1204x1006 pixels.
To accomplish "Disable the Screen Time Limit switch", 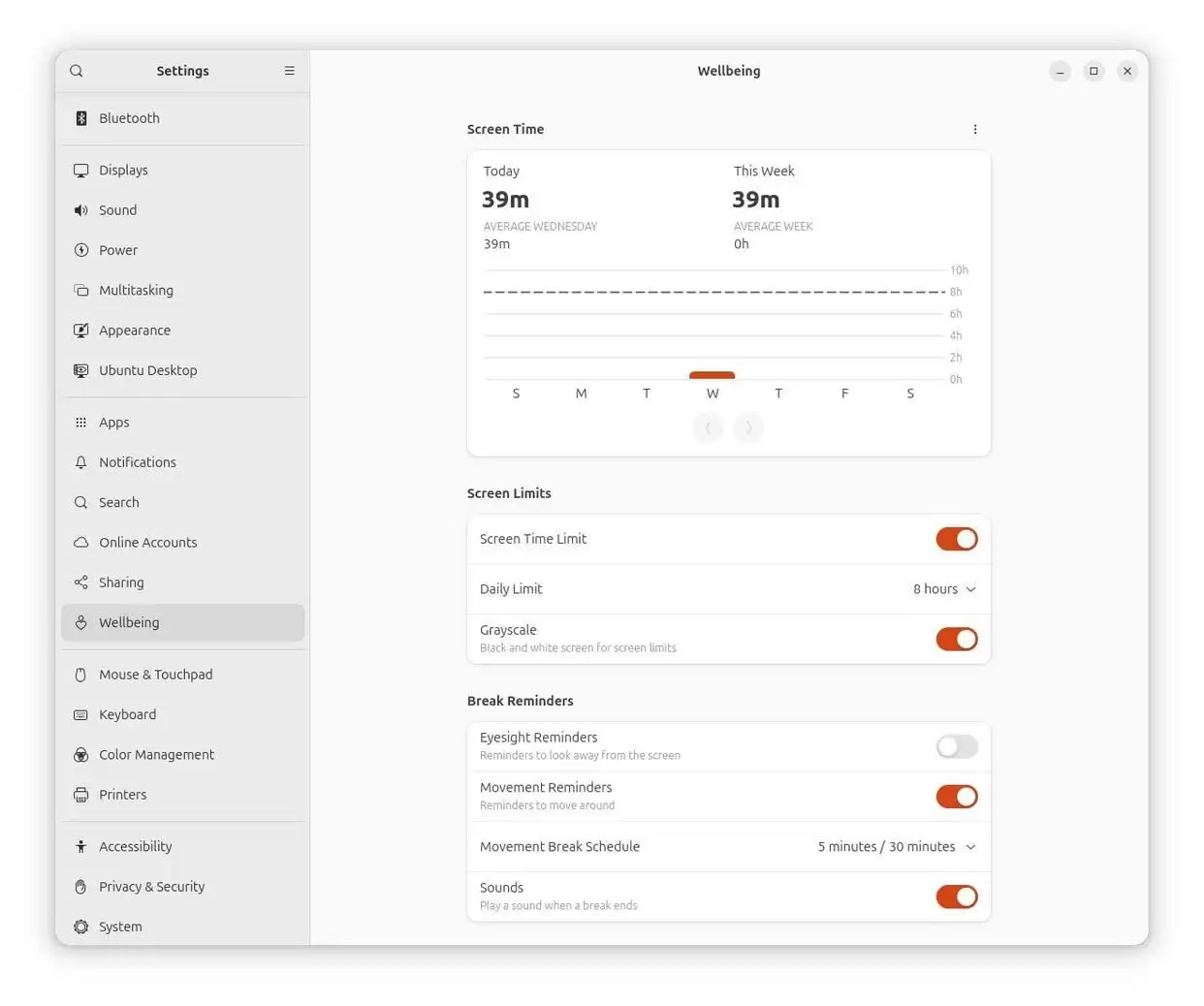I will (x=957, y=539).
